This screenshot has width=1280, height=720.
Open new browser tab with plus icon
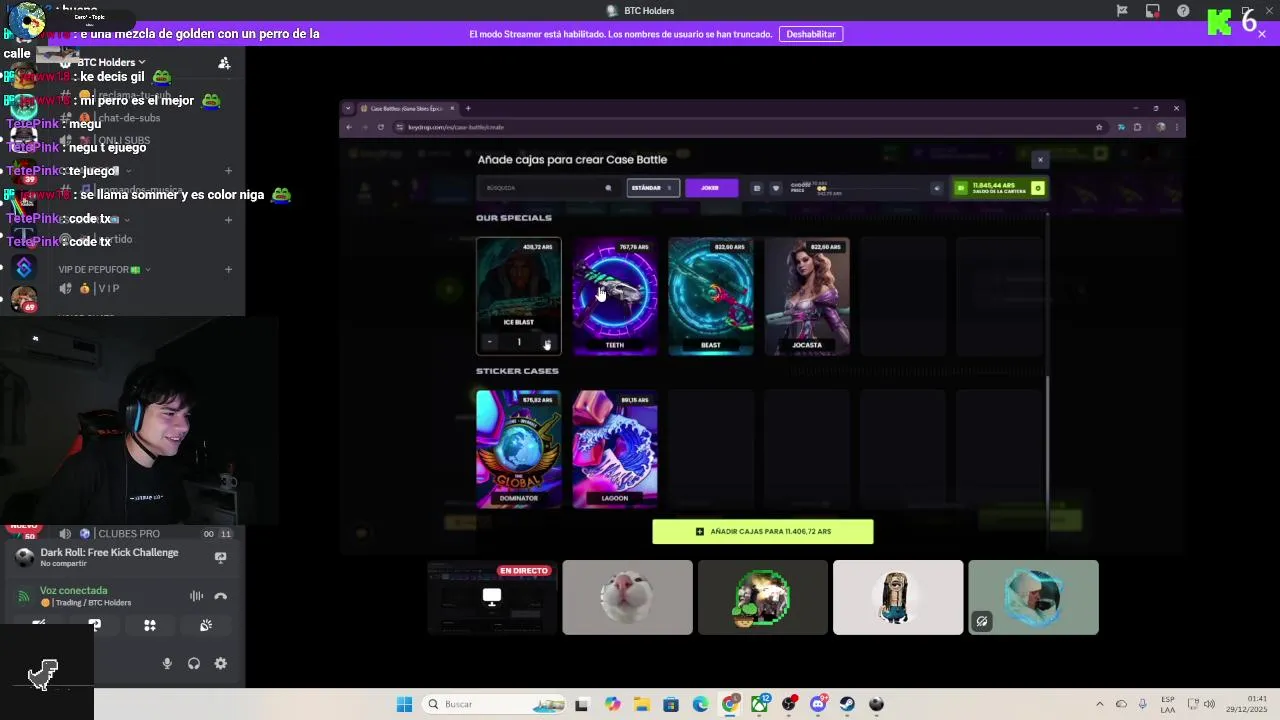[x=468, y=108]
